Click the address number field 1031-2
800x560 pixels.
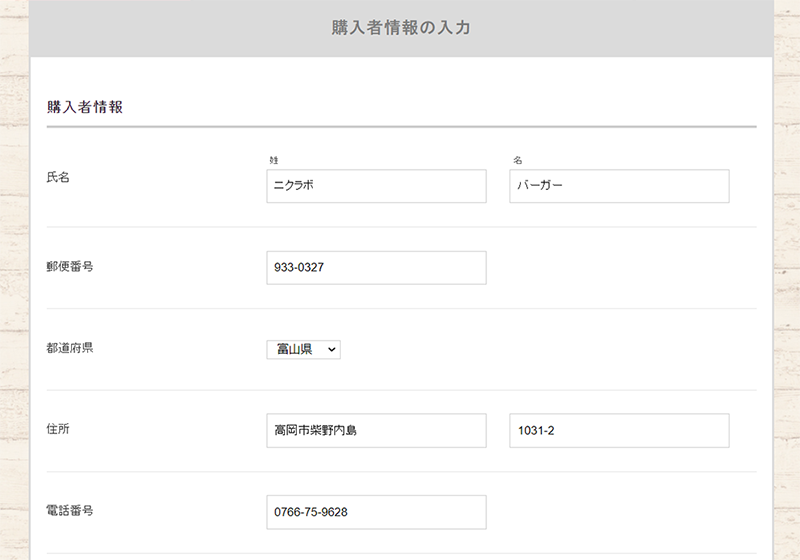click(619, 431)
